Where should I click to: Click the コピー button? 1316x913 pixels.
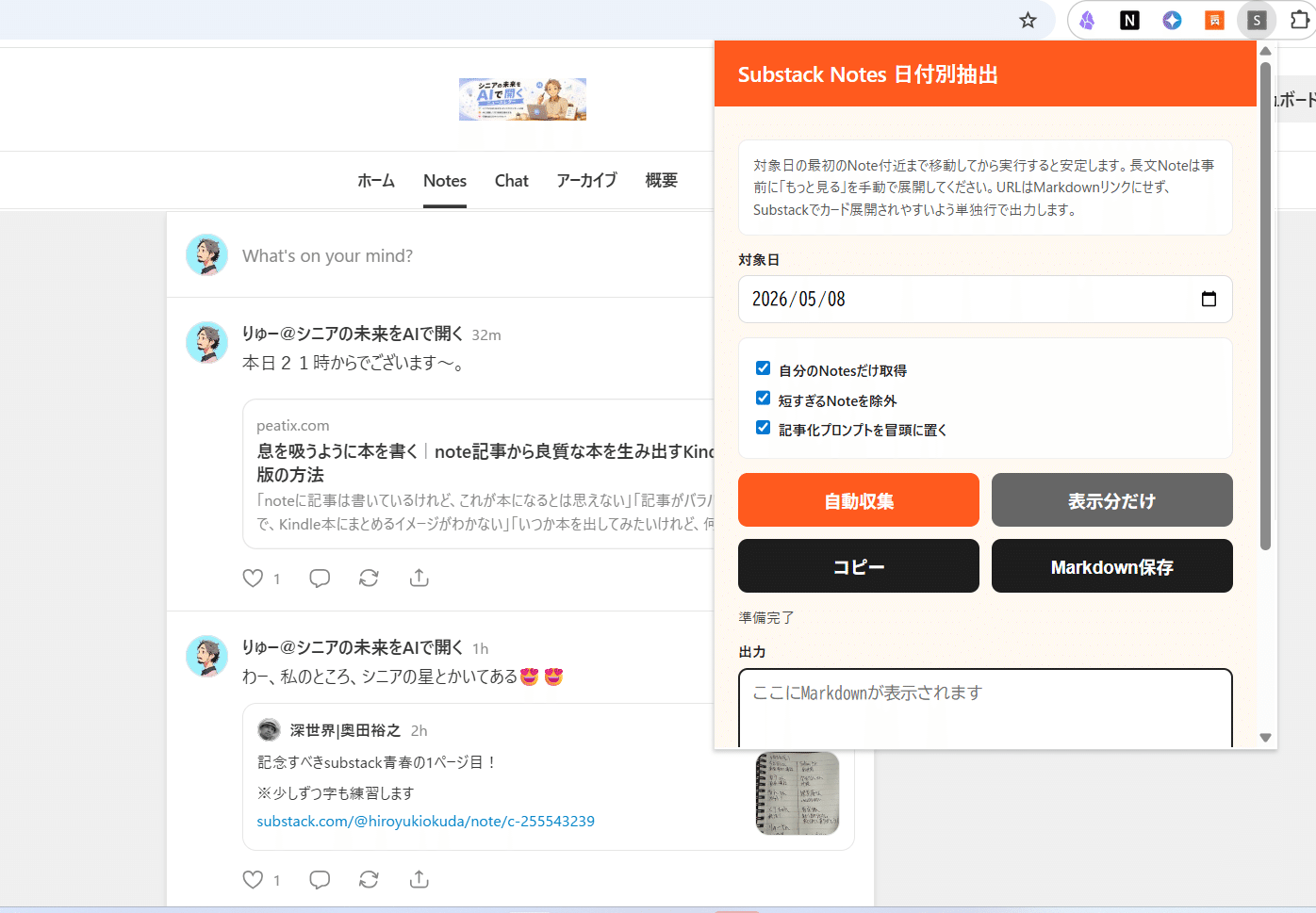[x=859, y=566]
